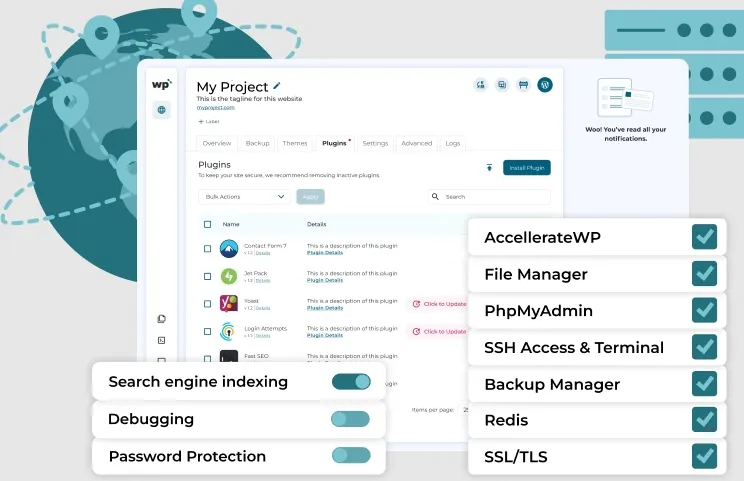Switch to the Settings tab
The width and height of the screenshot is (744, 481).
pos(375,143)
